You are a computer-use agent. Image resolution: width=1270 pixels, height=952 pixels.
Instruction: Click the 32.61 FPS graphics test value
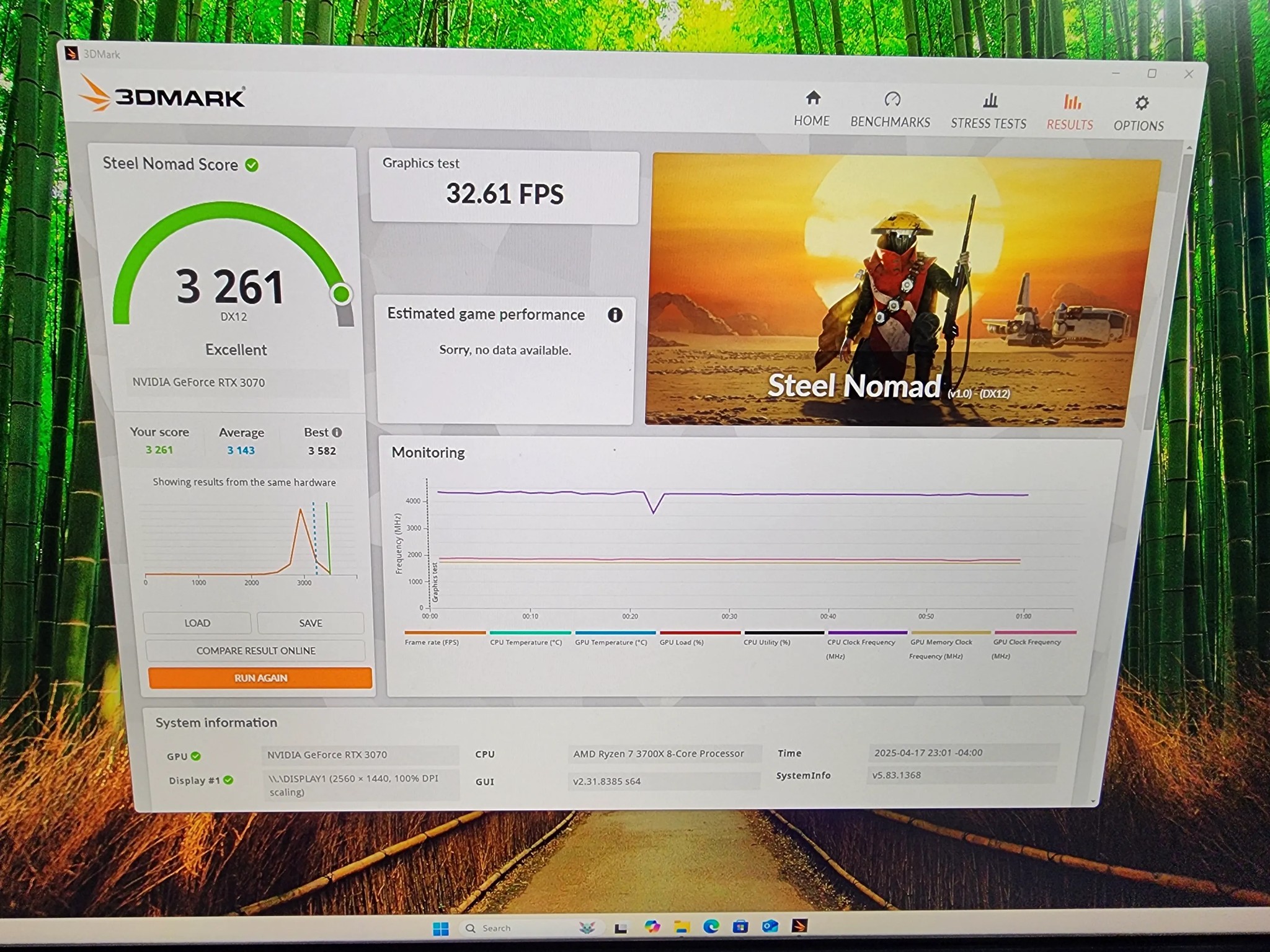(x=505, y=194)
